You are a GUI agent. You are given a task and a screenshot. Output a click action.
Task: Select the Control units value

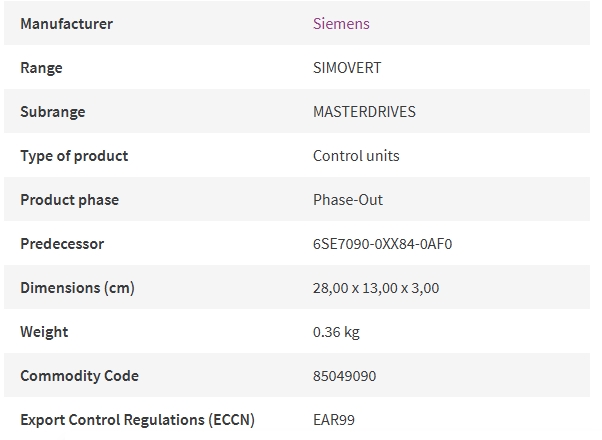(356, 156)
